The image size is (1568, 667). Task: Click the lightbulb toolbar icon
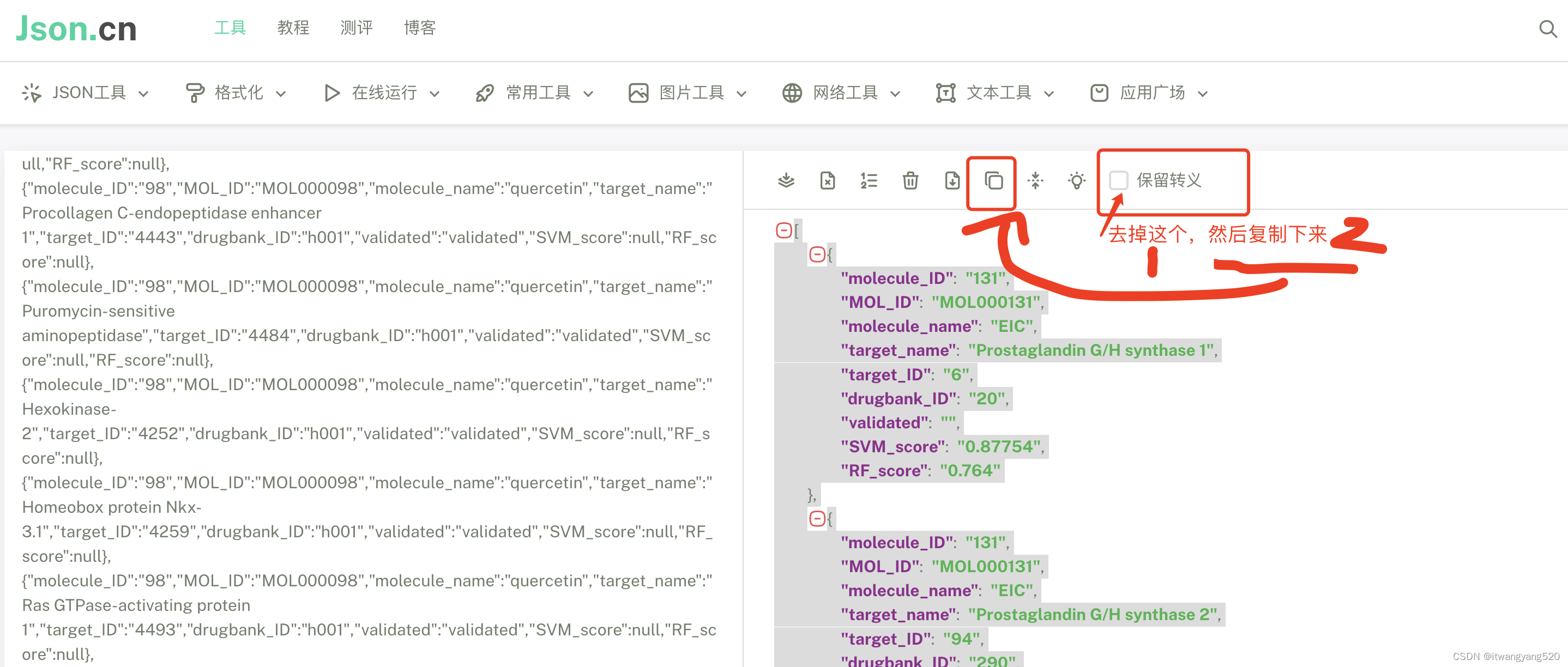1076,181
